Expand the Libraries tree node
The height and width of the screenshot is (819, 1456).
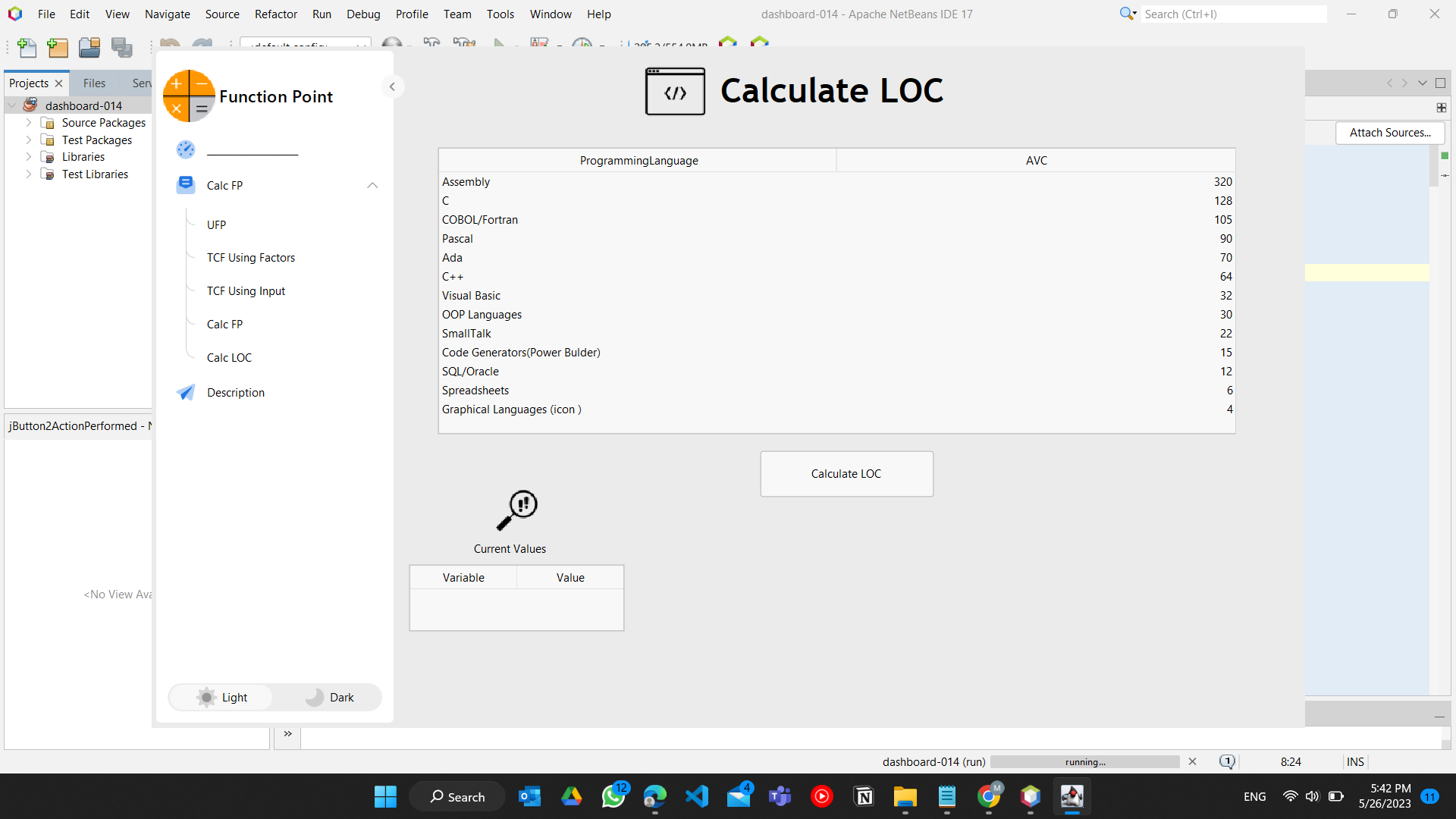click(29, 156)
